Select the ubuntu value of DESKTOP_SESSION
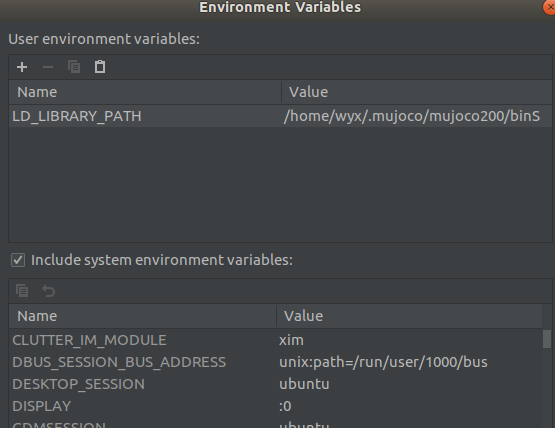Image resolution: width=555 pixels, height=428 pixels. click(x=304, y=384)
